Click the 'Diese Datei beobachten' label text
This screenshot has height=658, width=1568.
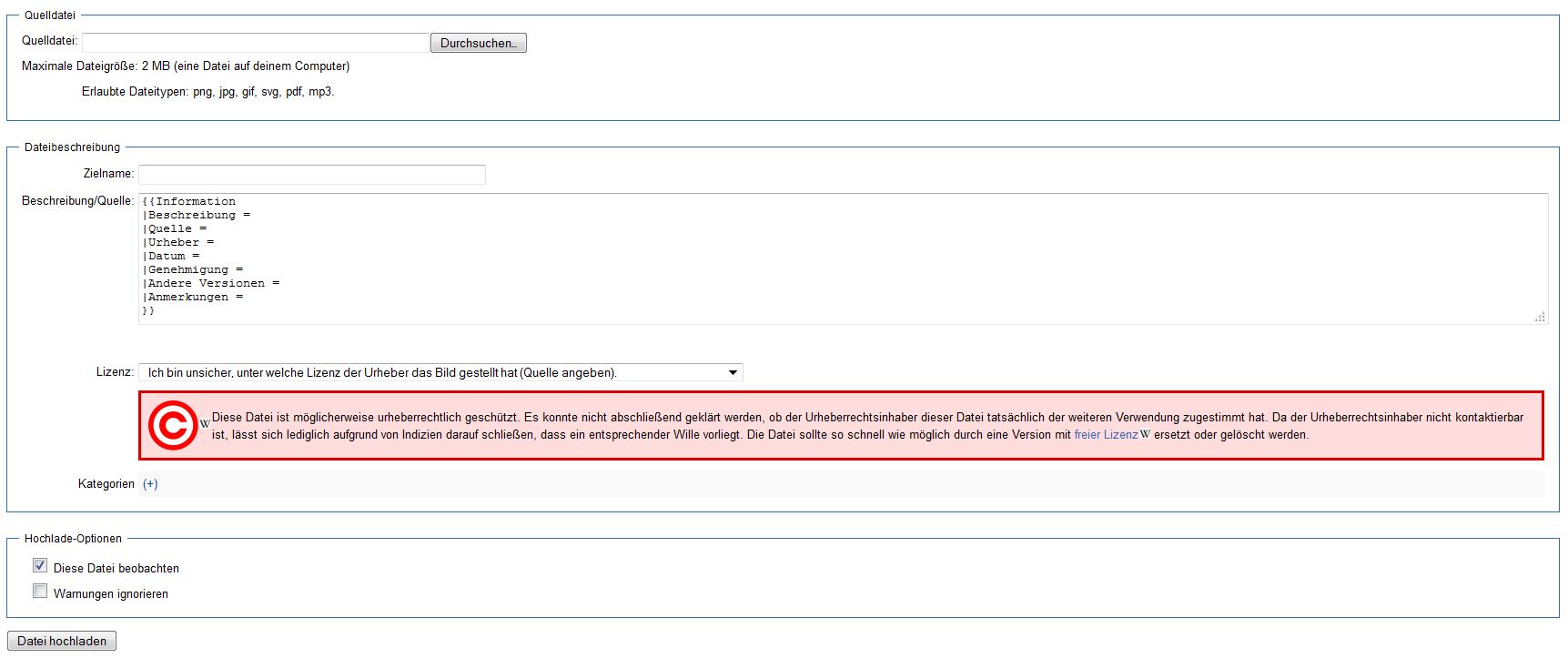(x=116, y=569)
